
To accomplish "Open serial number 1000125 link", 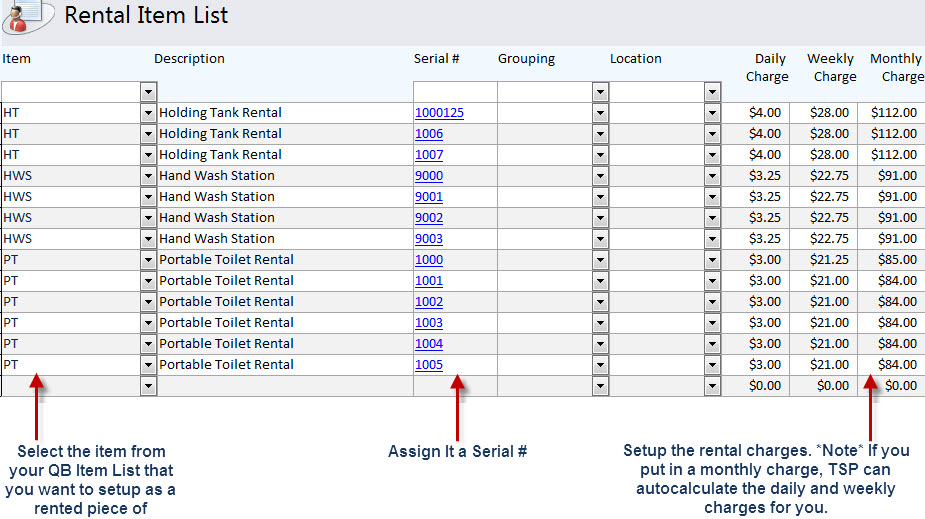I will tap(439, 113).
